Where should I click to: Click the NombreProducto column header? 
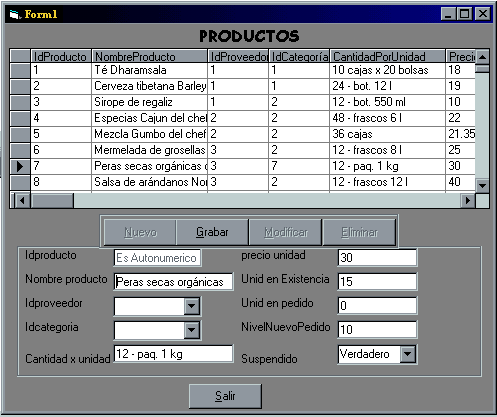click(150, 57)
